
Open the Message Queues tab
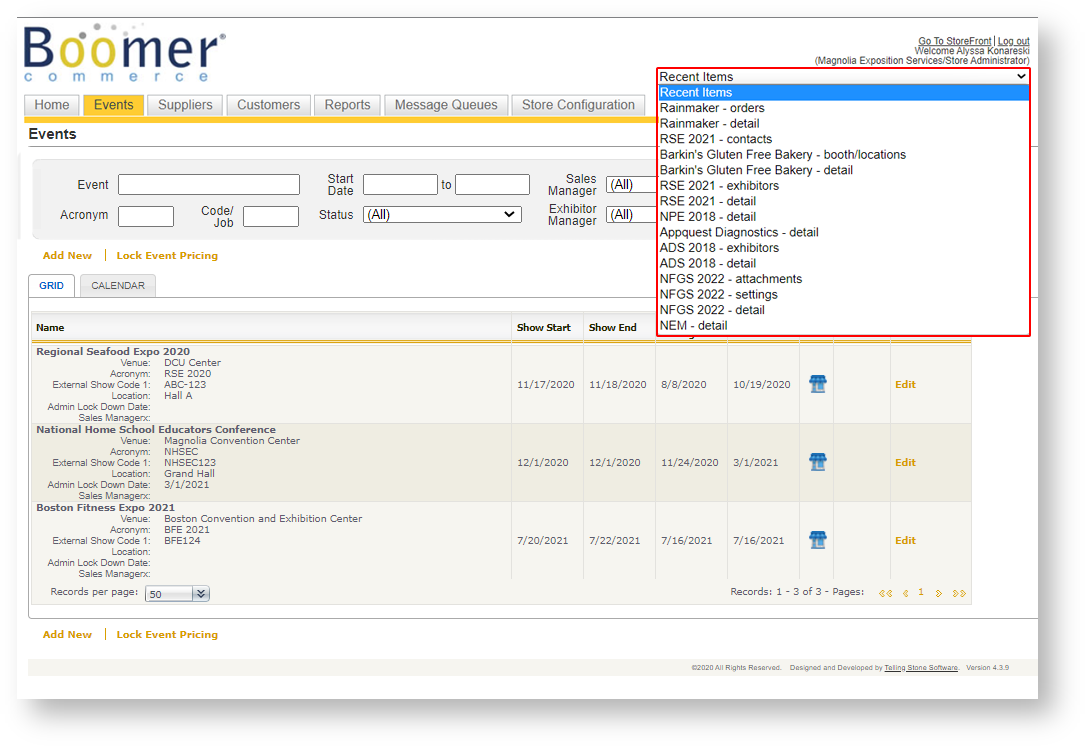[446, 105]
